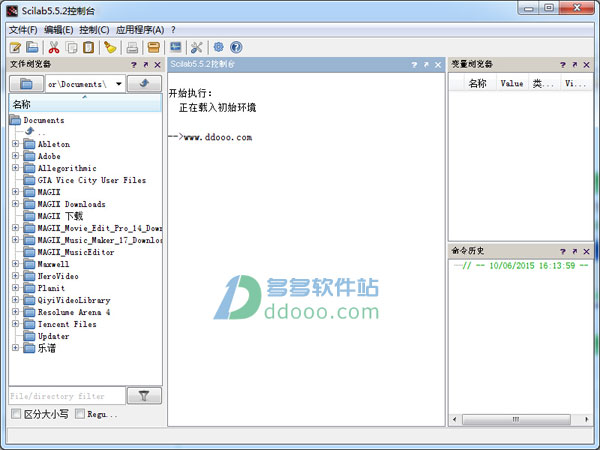
Task: Click command history horizontal scrollbar thumb
Action: coord(516,419)
